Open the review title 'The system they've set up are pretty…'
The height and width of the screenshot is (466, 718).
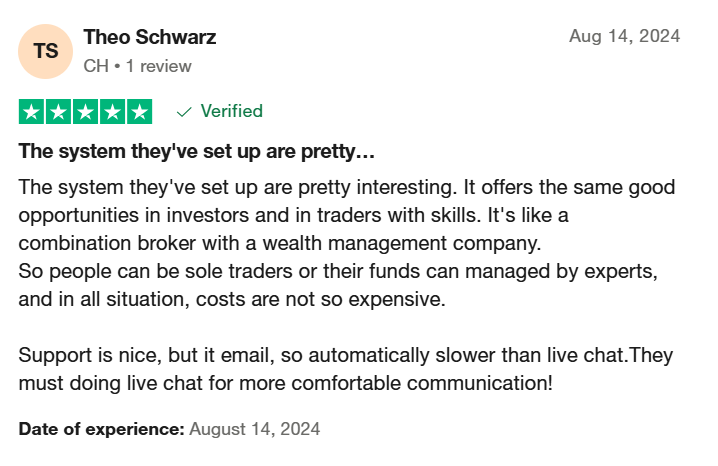pos(196,151)
